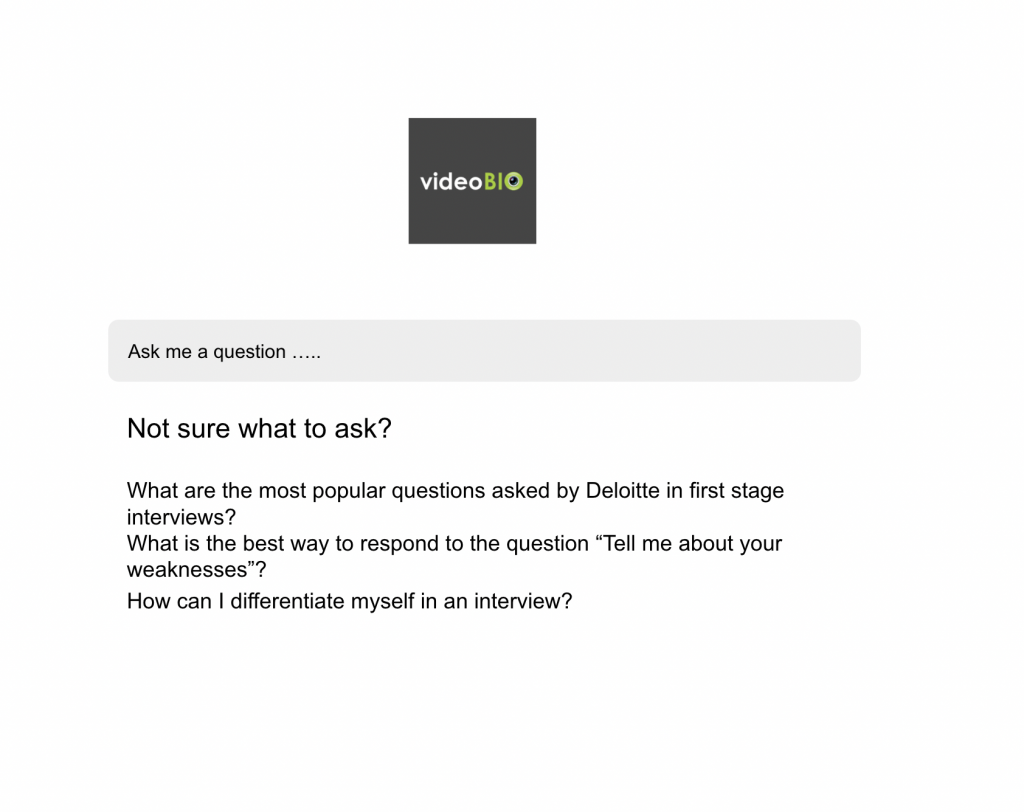Select the Tell me about your weaknesses suggestion
The image size is (1024, 812).
(x=455, y=556)
